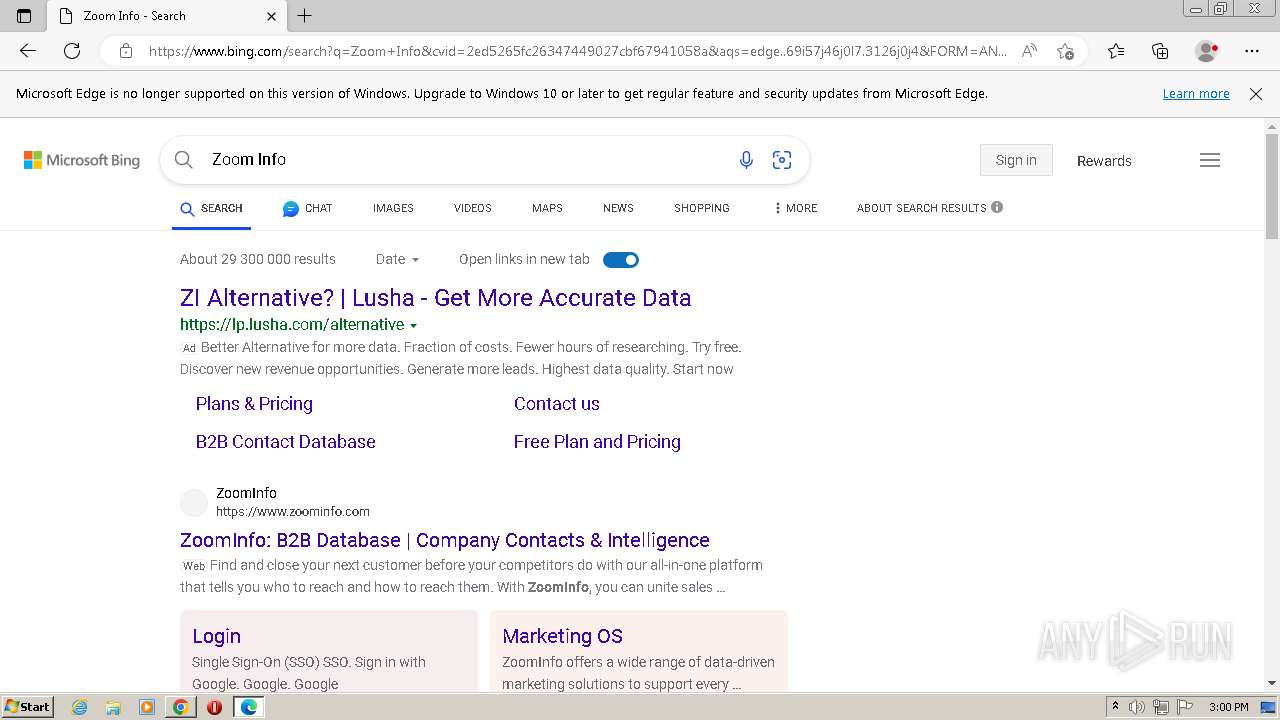Search using the microphone icon
1280x720 pixels.
(746, 160)
